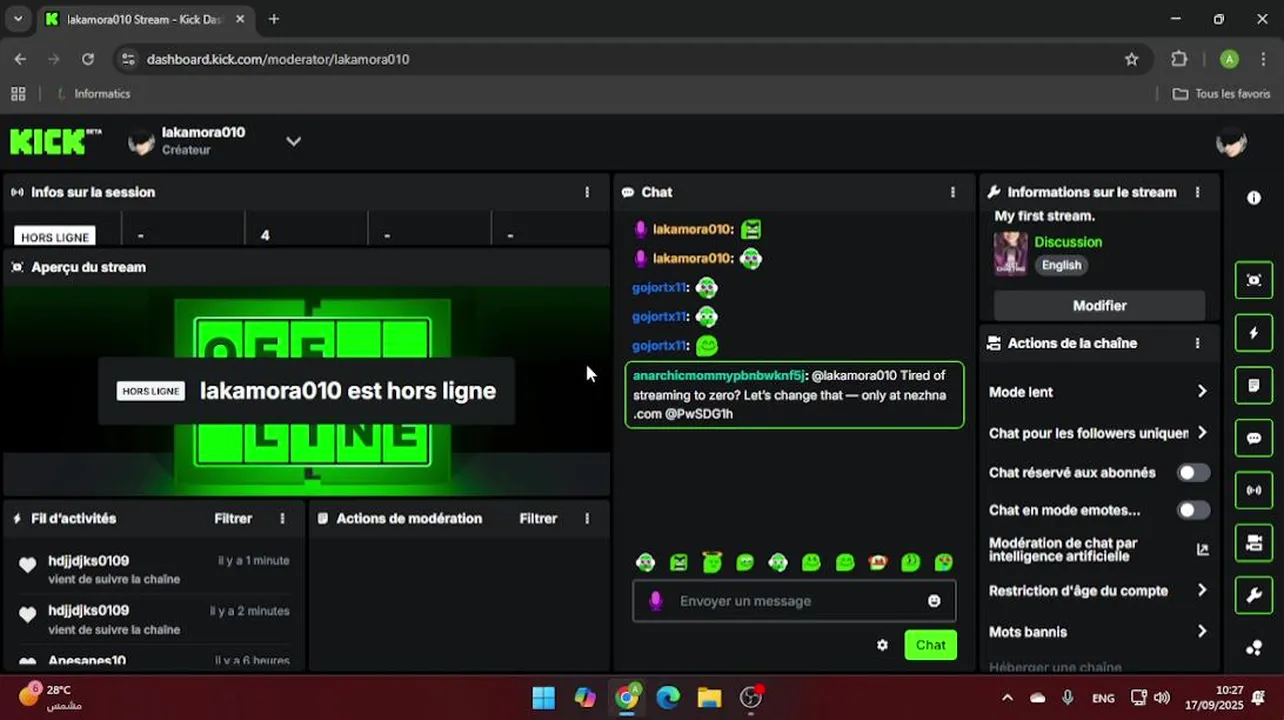Toggle the channel actions camera icon in sidebar

point(1254,543)
